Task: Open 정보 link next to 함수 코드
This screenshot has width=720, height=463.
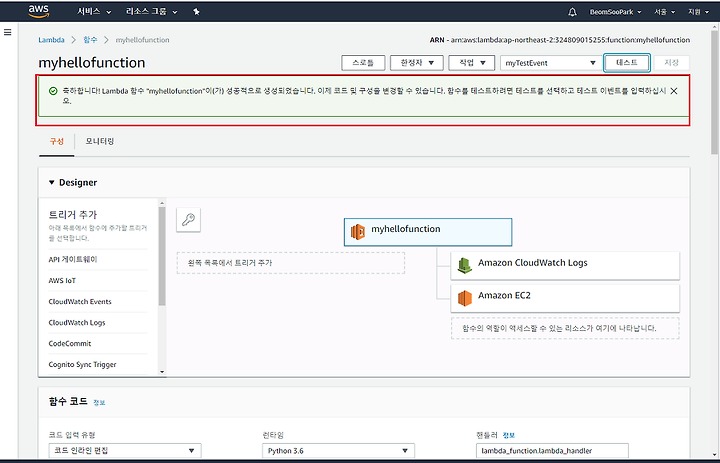Action: coord(99,403)
